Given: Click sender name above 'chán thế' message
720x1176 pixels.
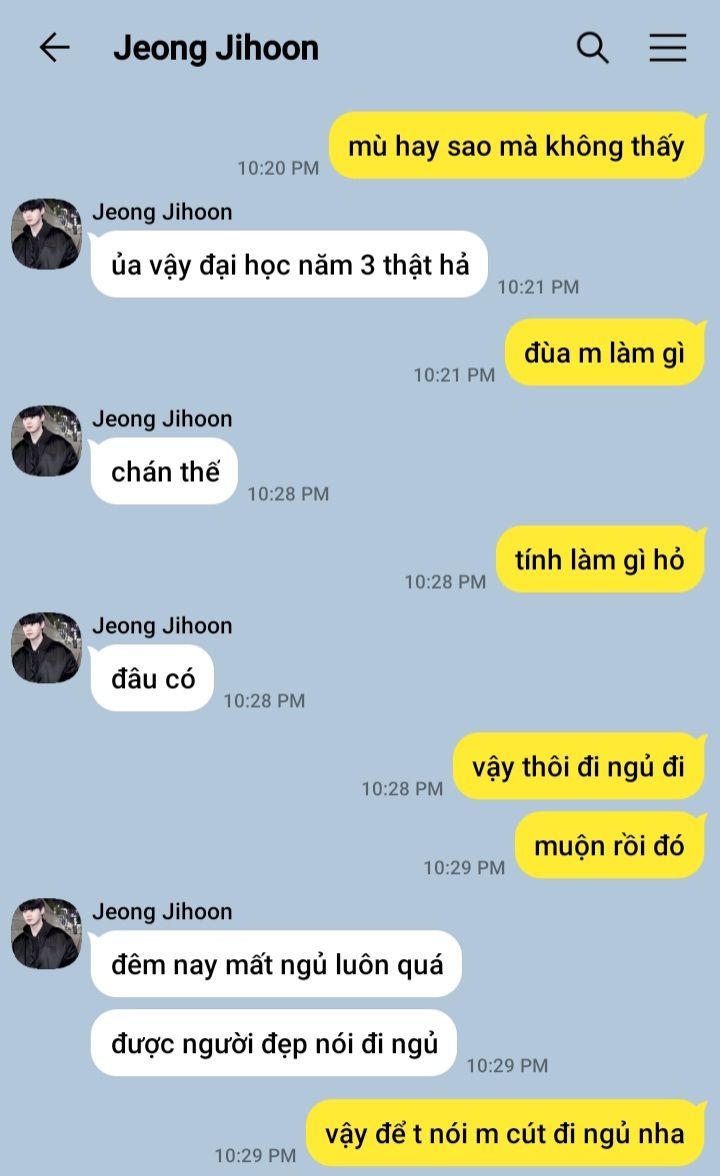Looking at the screenshot, I should pyautogui.click(x=162, y=418).
